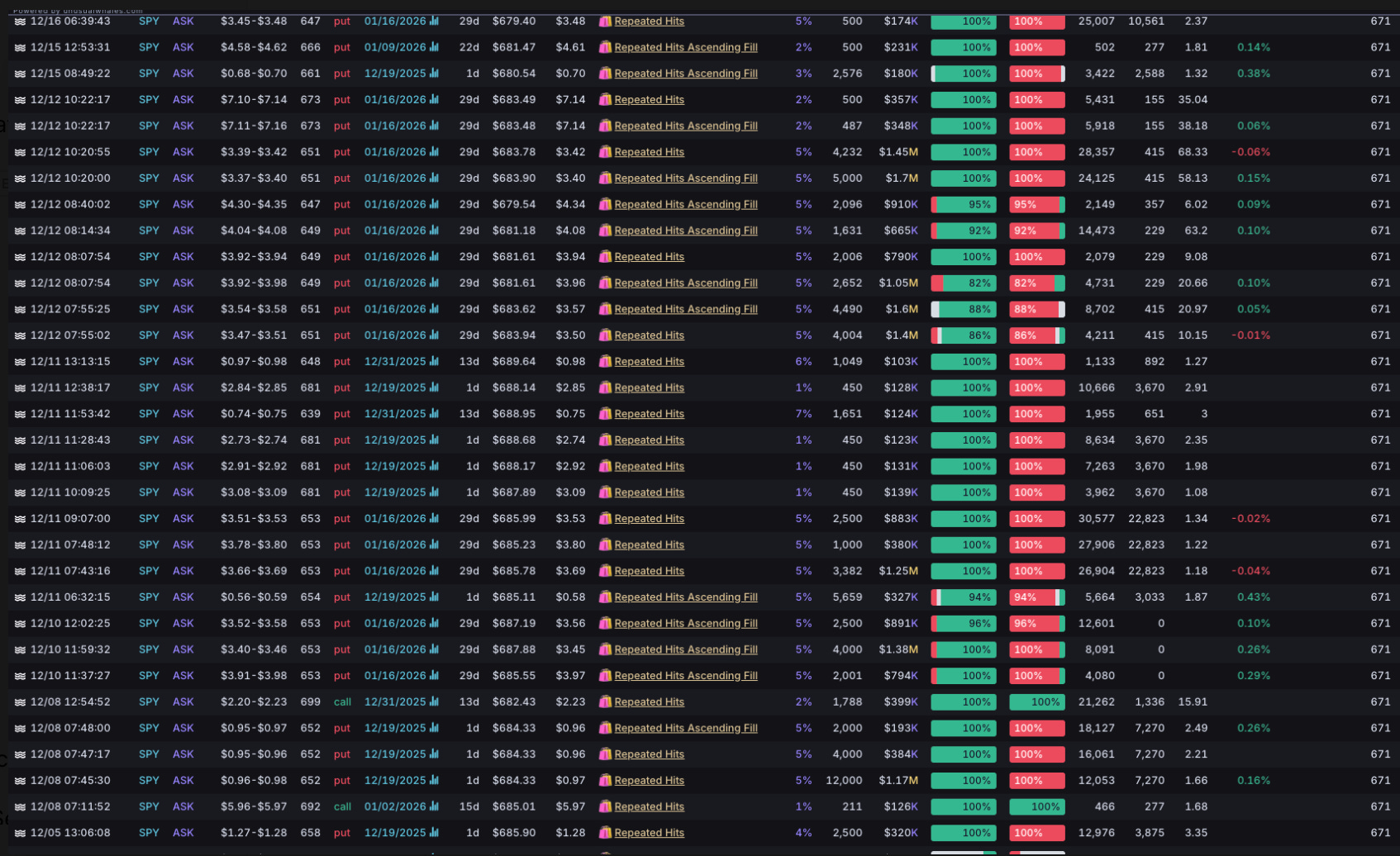Click the 12/05 13:06:08 timestamp
This screenshot has width=1400, height=856.
coord(70,832)
